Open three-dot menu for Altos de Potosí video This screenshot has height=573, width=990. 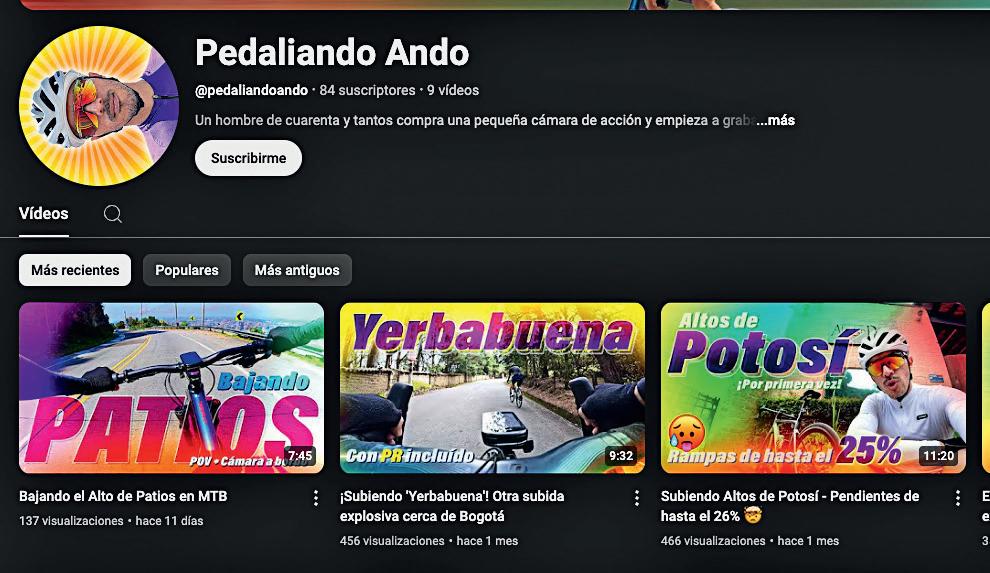(957, 498)
